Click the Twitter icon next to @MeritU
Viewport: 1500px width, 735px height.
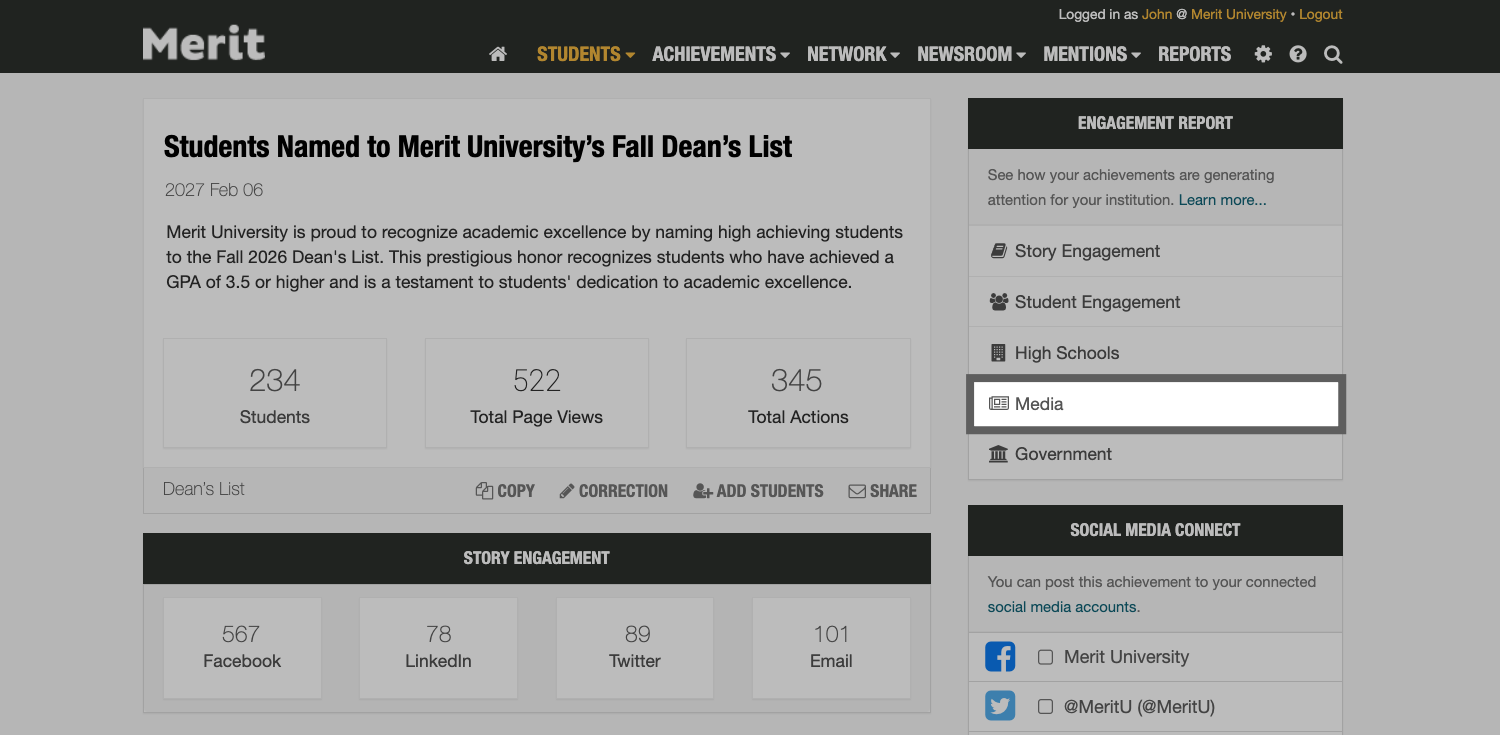[999, 705]
